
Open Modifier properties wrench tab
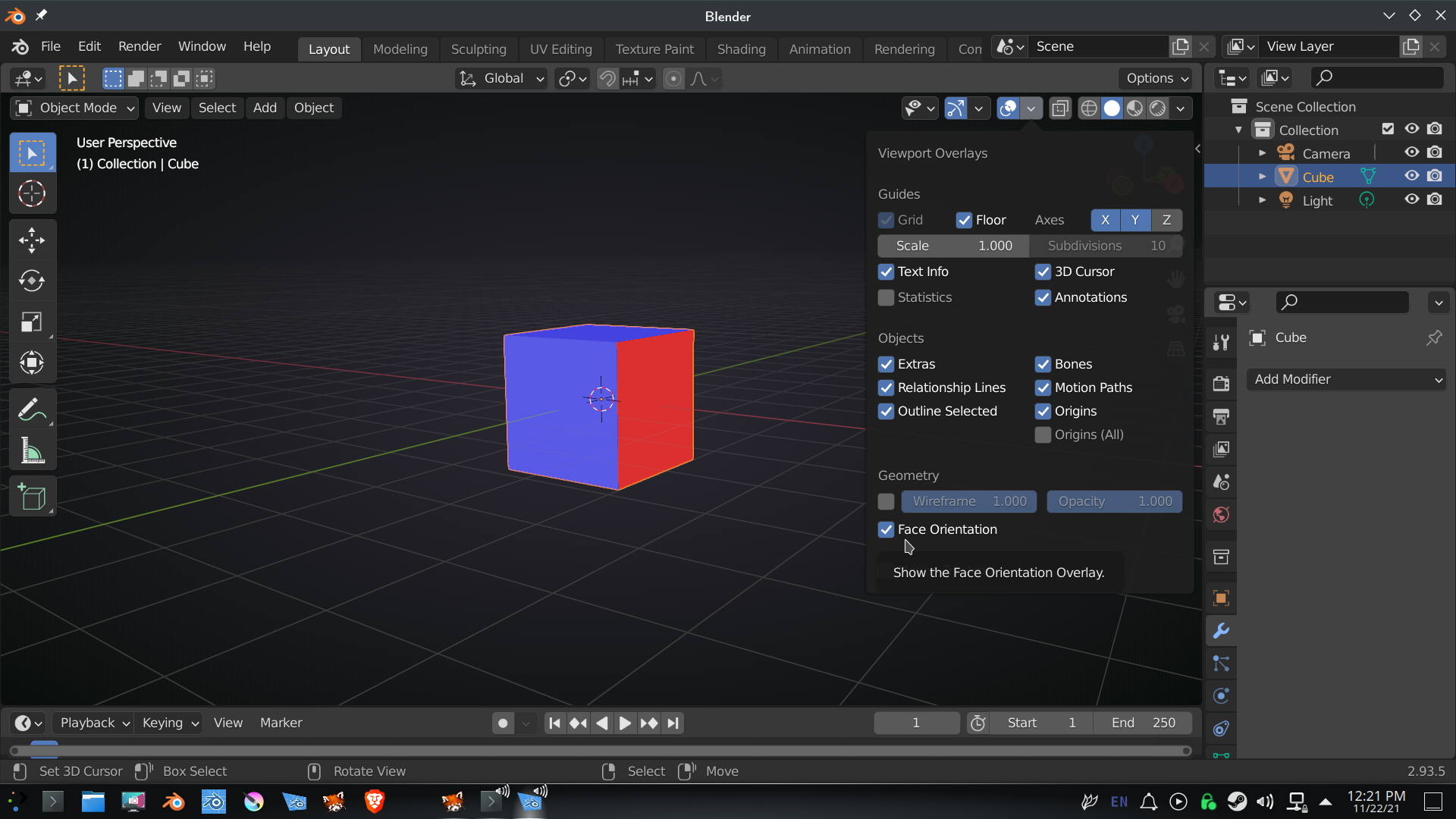point(1221,631)
